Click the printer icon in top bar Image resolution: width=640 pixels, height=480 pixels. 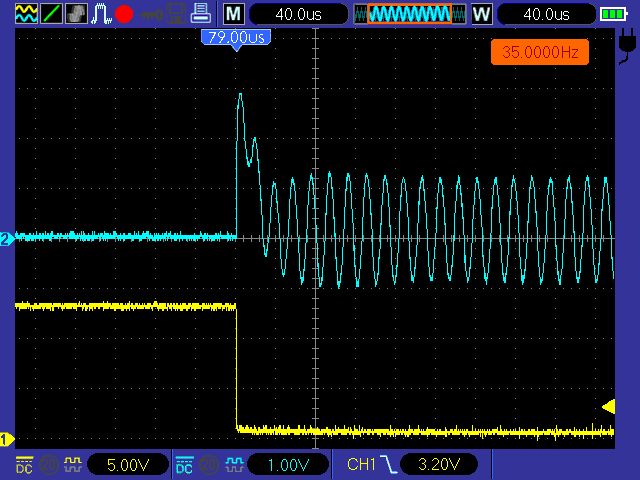[200, 14]
